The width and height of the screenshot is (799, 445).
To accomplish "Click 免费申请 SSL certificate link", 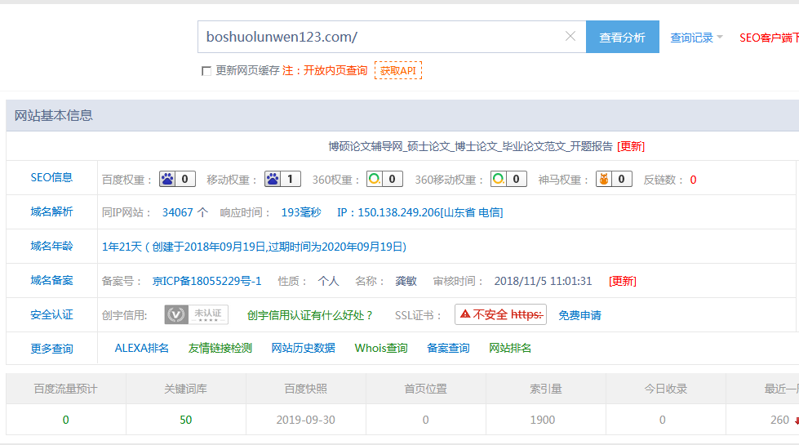I will (x=580, y=315).
